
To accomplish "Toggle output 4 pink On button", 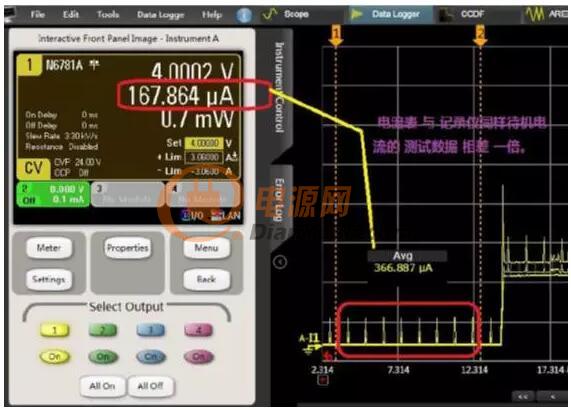I will click(x=198, y=357).
